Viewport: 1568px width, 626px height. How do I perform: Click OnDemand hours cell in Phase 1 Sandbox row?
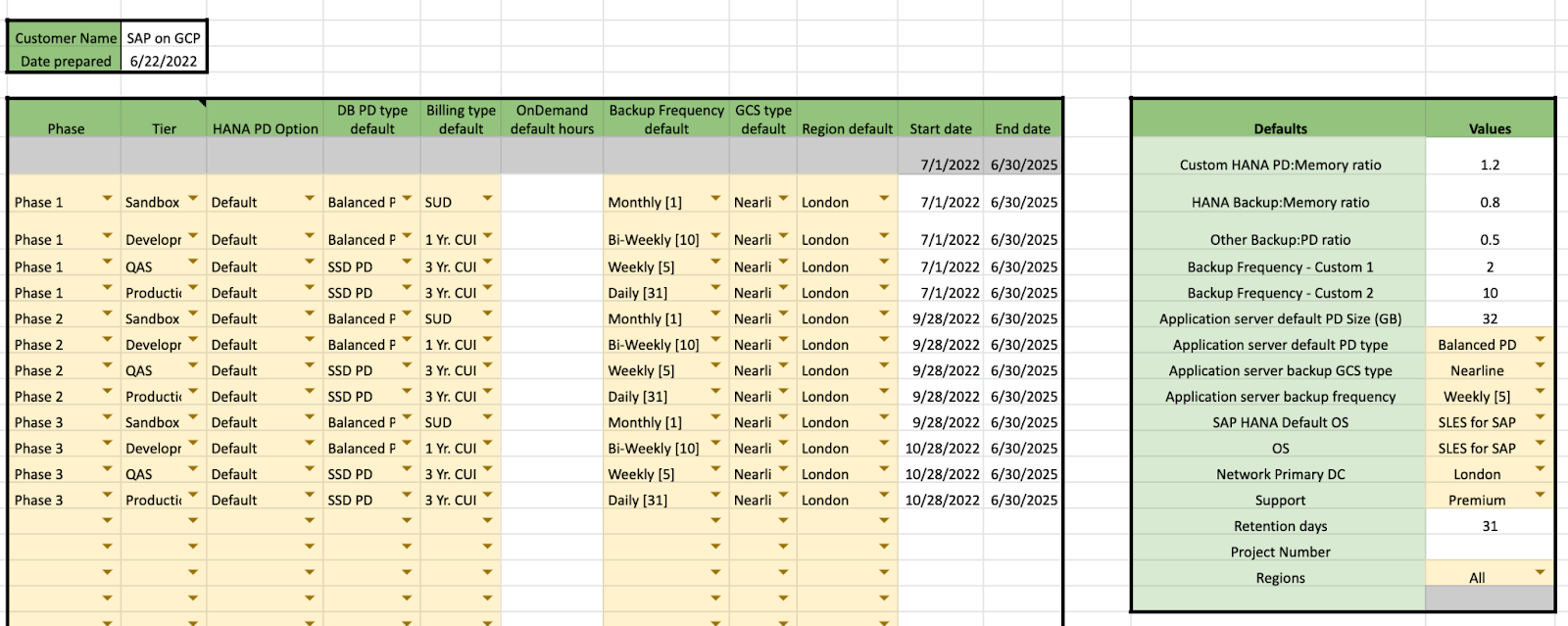[552, 194]
